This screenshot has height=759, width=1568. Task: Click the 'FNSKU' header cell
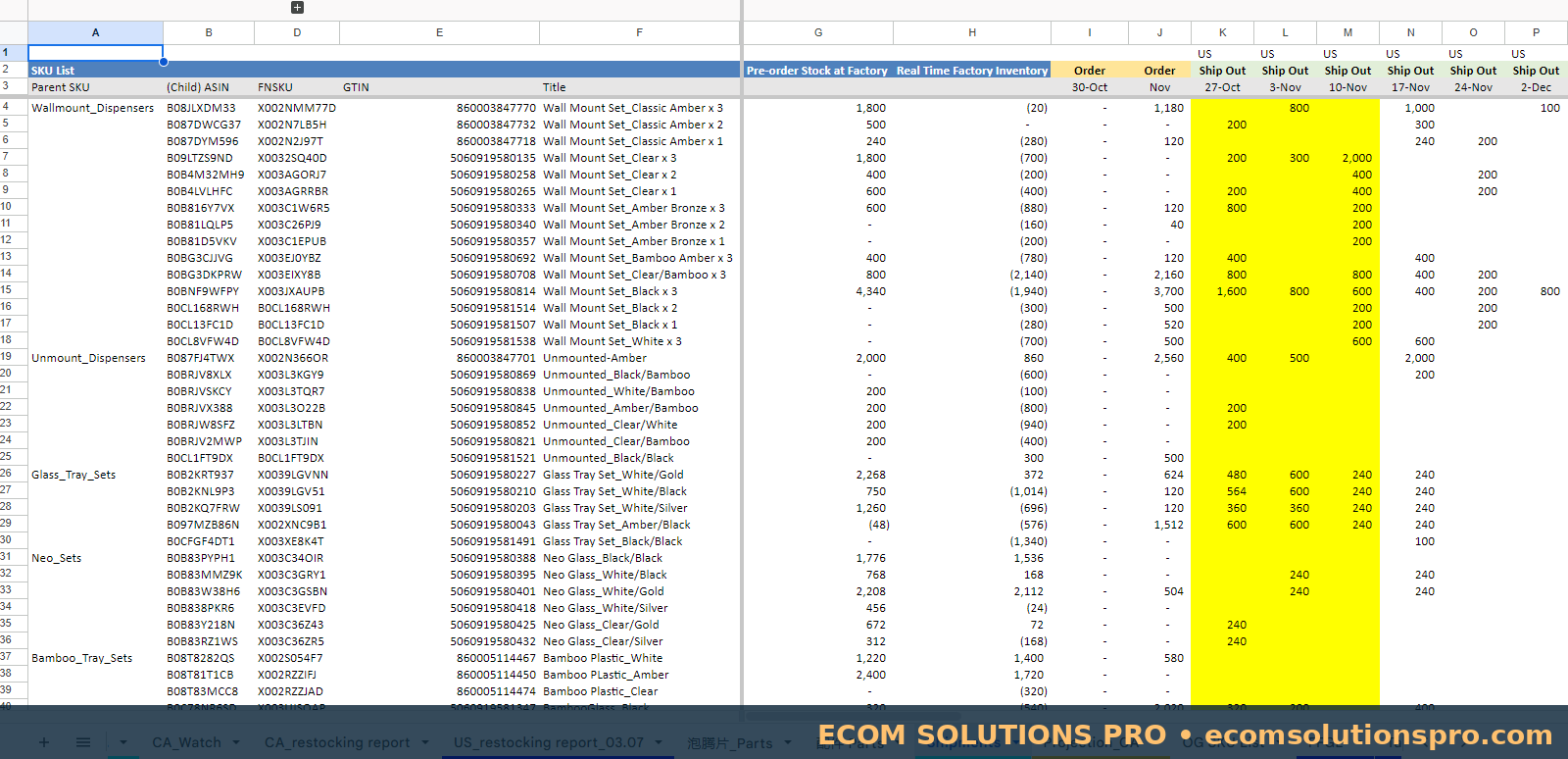297,87
